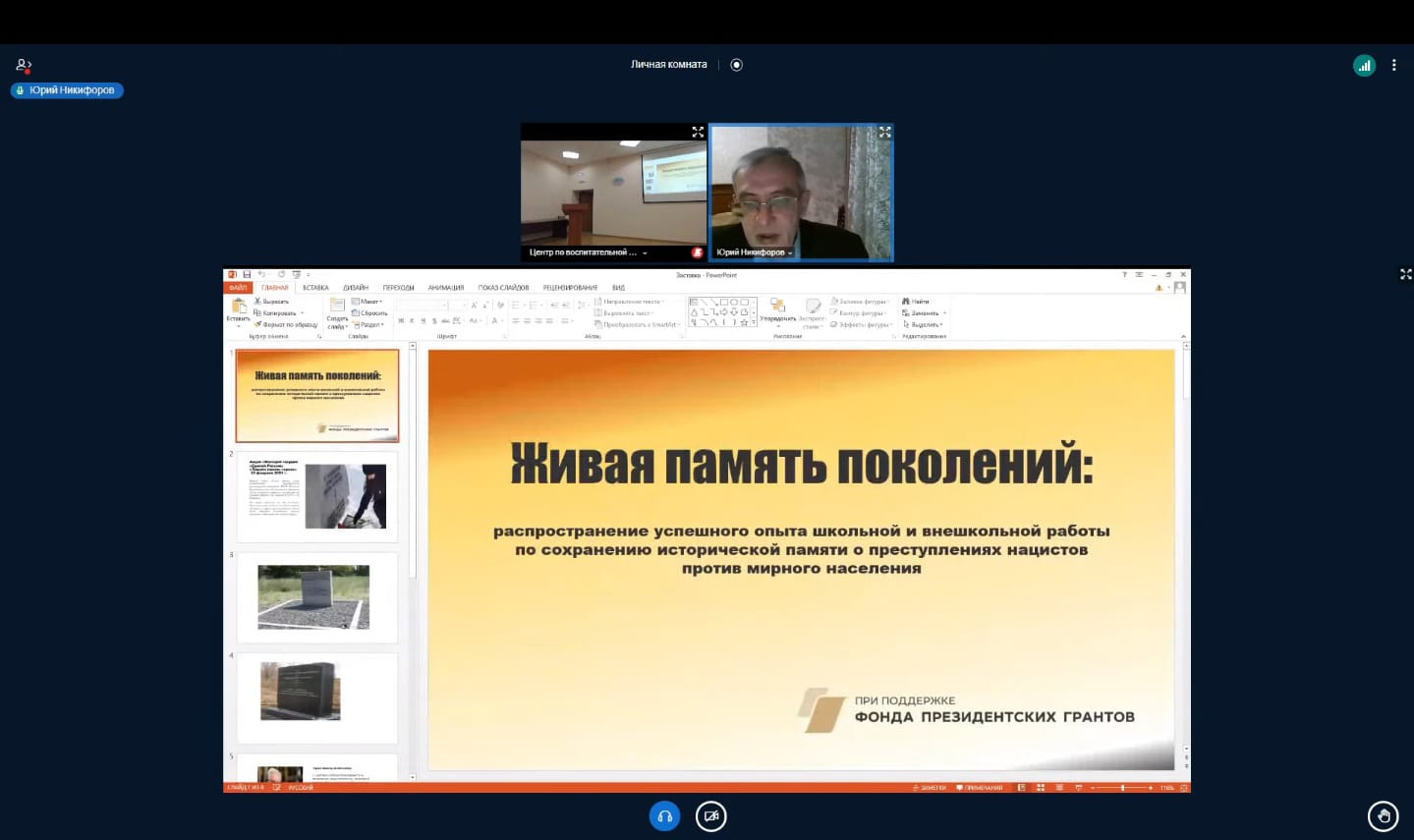Check the connection quality indicator
Viewport: 1414px width, 840px height.
click(1364, 66)
